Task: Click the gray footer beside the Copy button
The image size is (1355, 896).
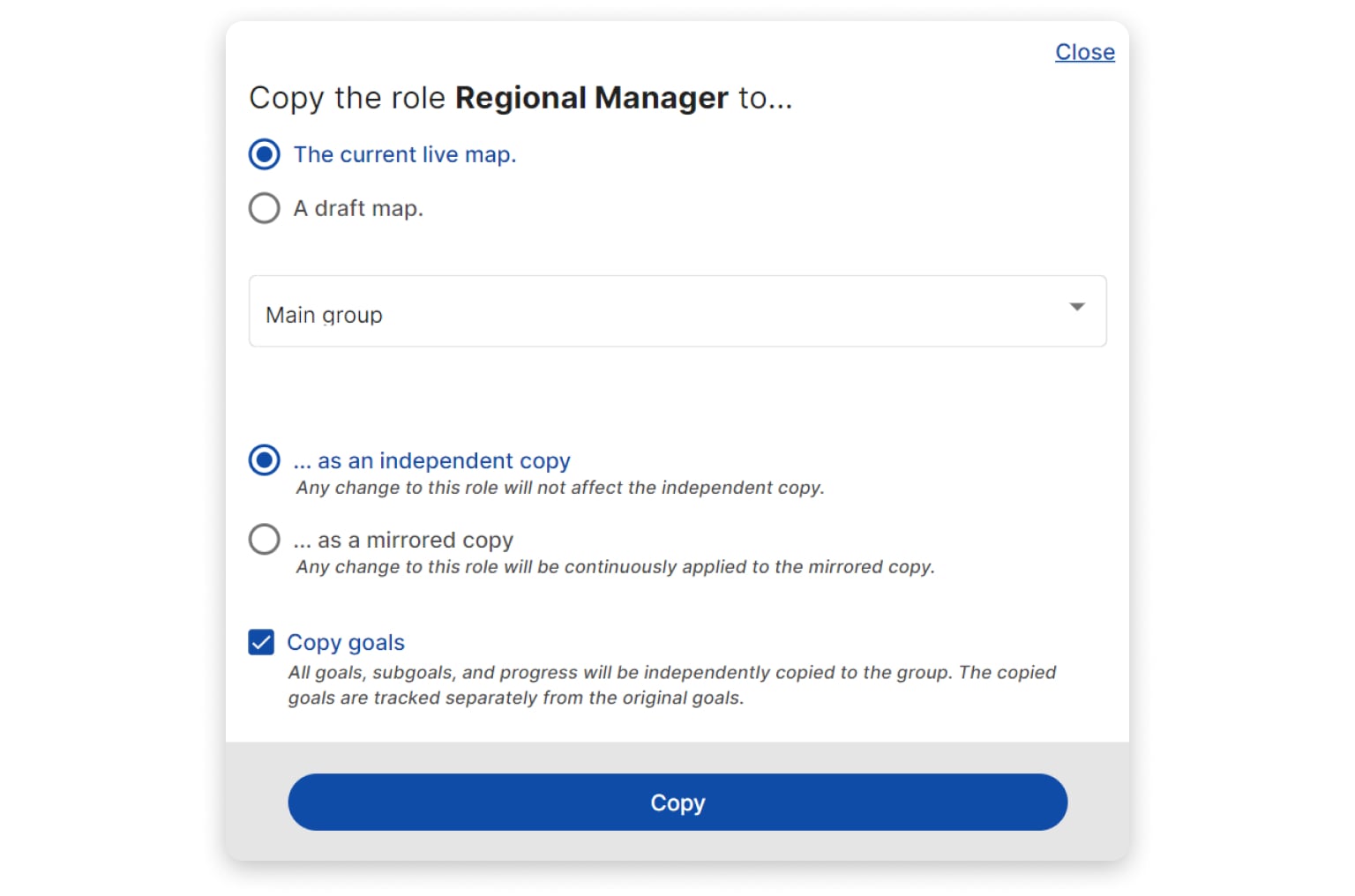Action: click(1098, 802)
